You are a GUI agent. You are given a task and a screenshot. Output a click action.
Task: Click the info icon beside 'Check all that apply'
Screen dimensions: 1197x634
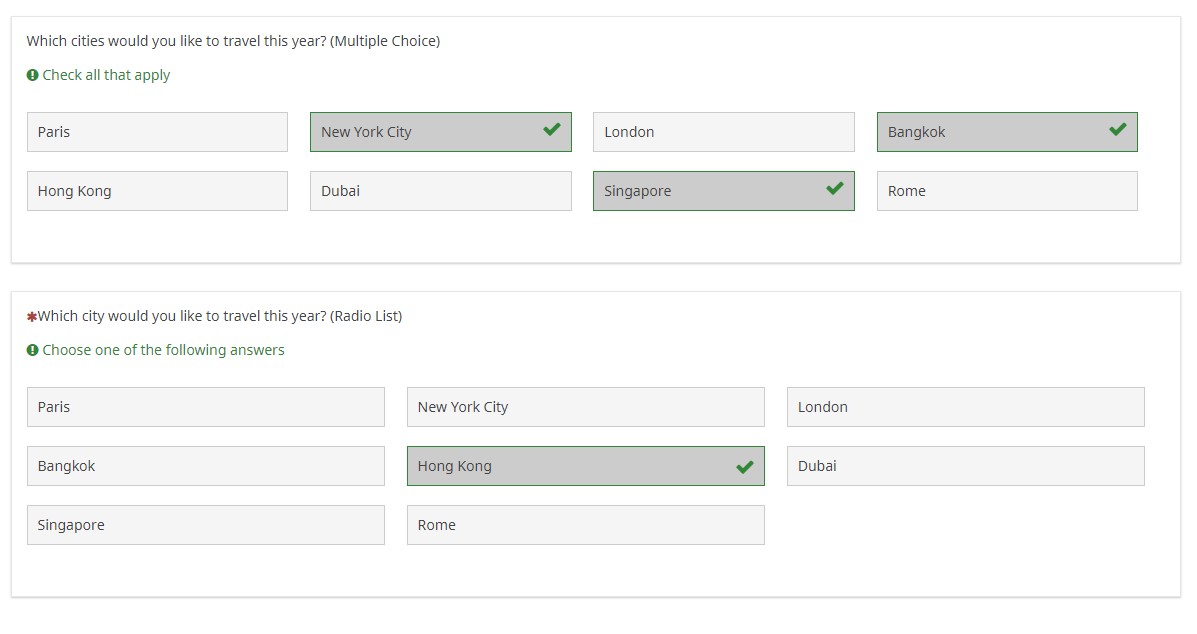31,74
